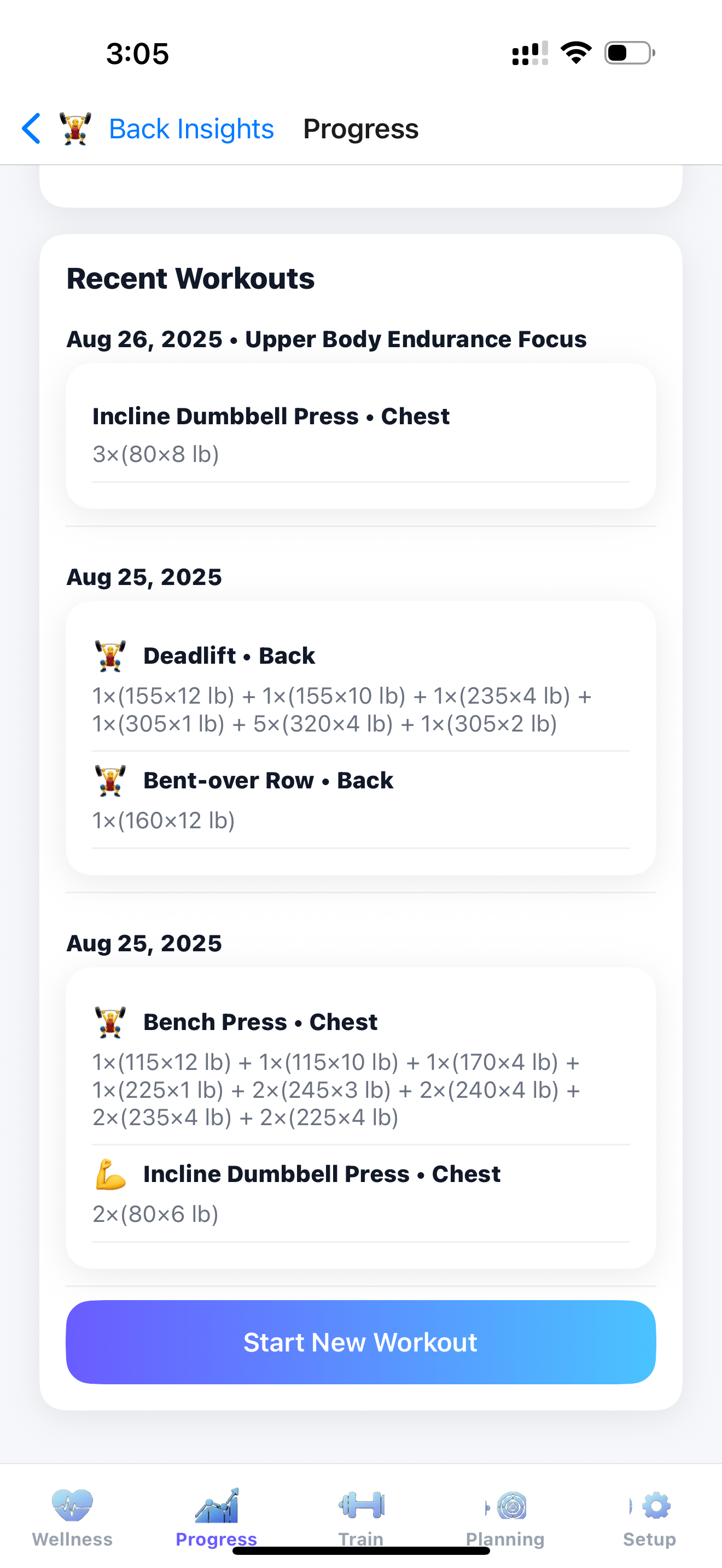Tap the Recent Workouts heading
Screen dimensions: 722x1568
point(190,279)
